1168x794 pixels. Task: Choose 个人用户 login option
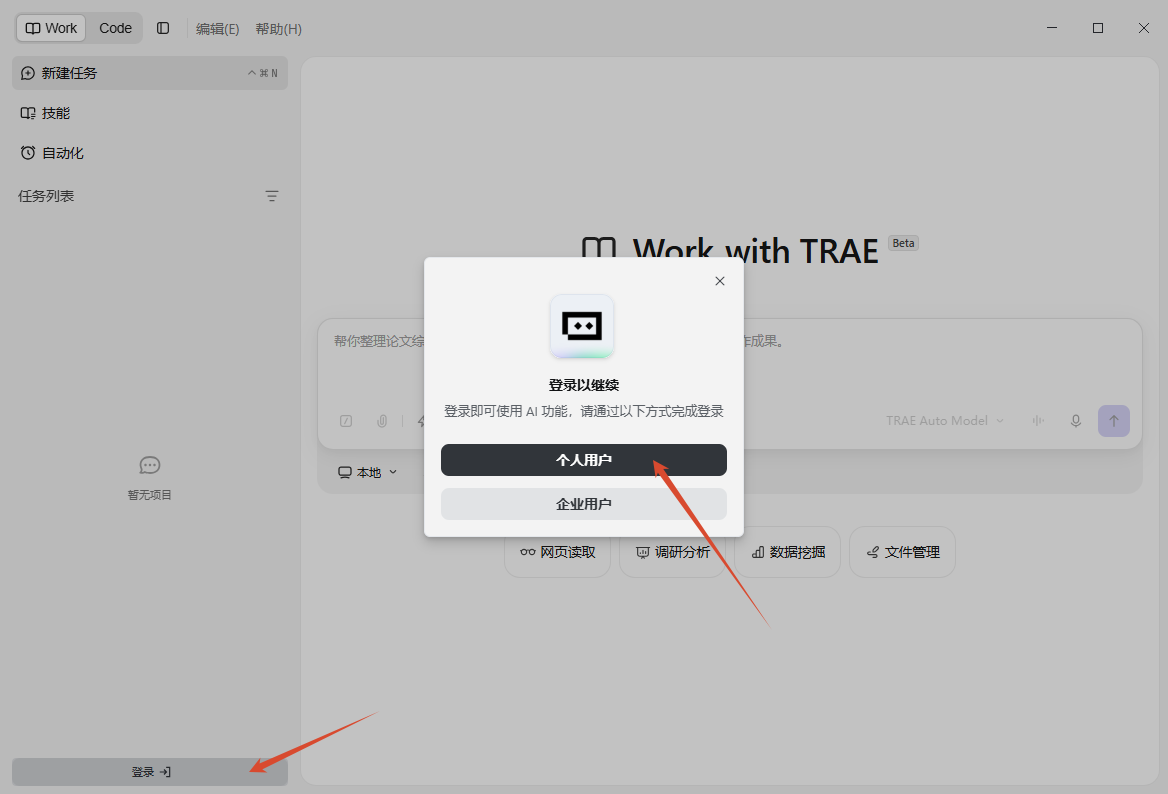[584, 460]
